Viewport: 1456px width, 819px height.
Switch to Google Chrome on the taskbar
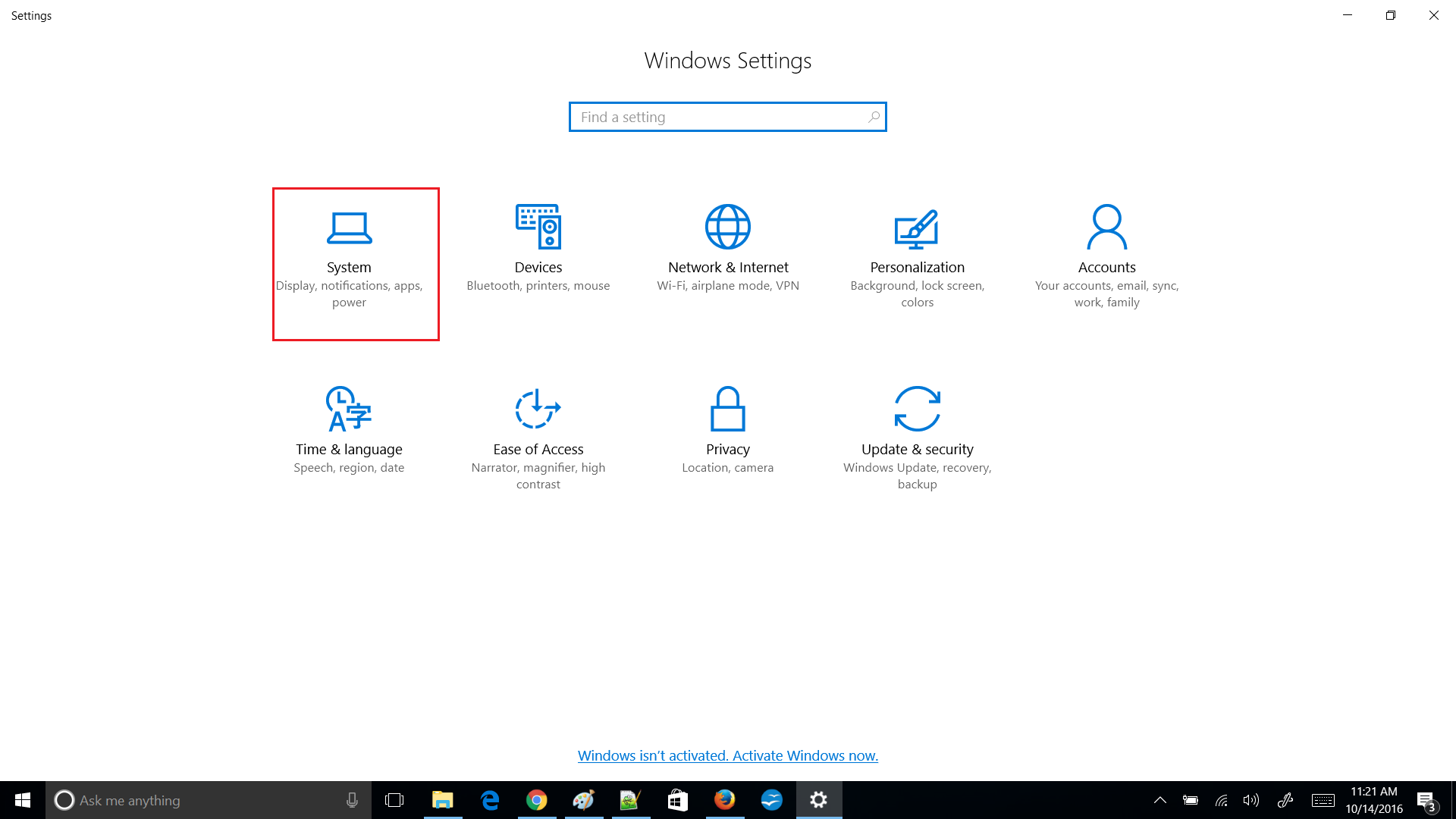point(537,800)
